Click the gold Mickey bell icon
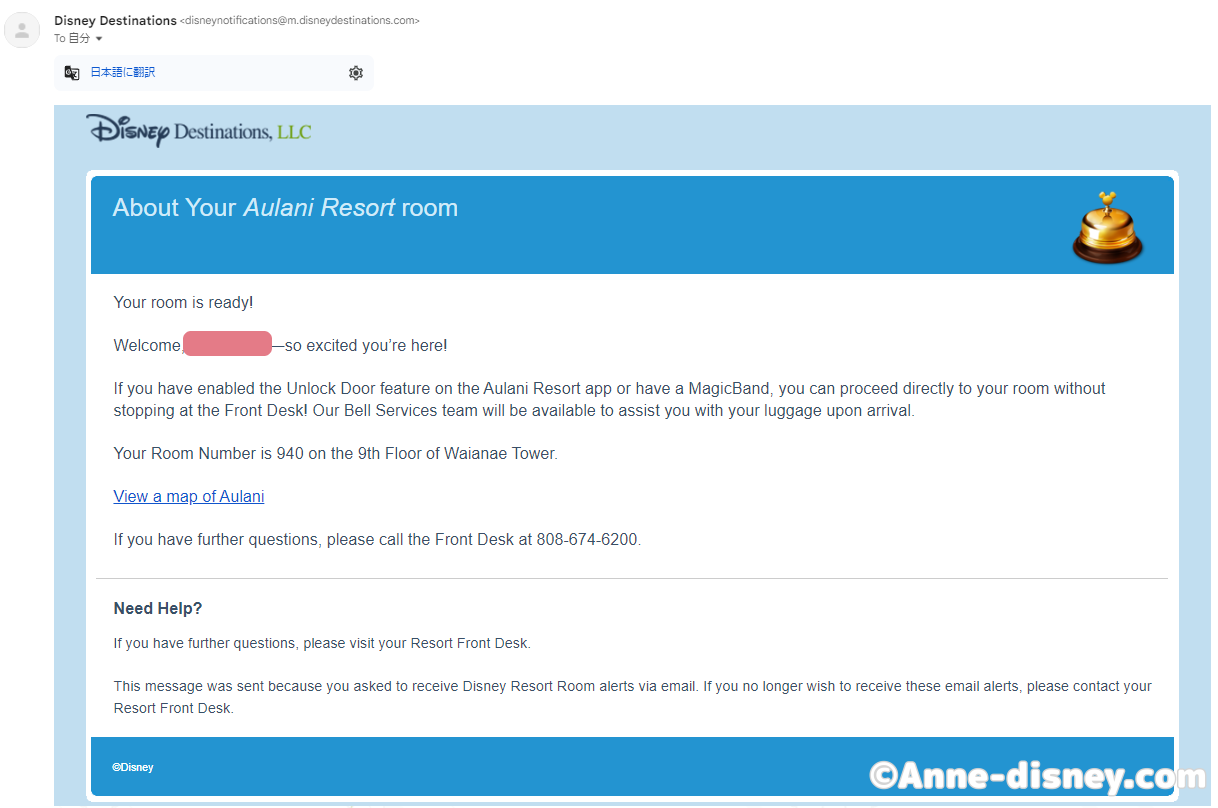Viewport: 1218px width, 808px height. pyautogui.click(x=1108, y=228)
